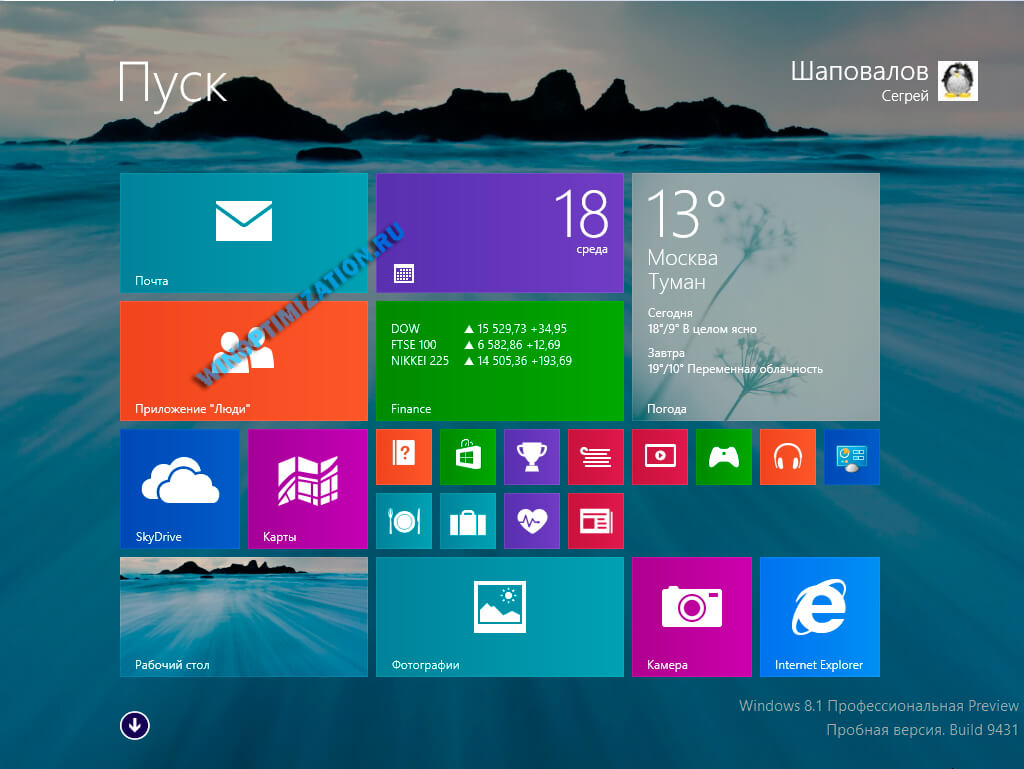Launch SkyDrive tile
1024x769 pixels.
(180, 489)
